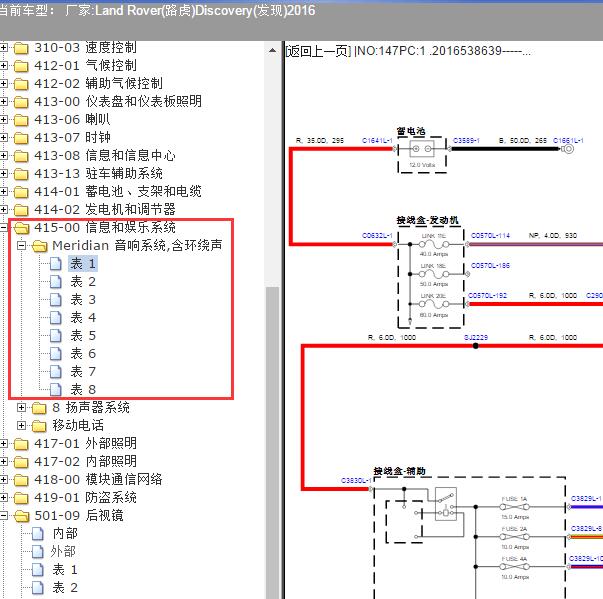Click the folder icon of 417-02 内部照明
Screen dimensions: 603x599
coord(21,462)
